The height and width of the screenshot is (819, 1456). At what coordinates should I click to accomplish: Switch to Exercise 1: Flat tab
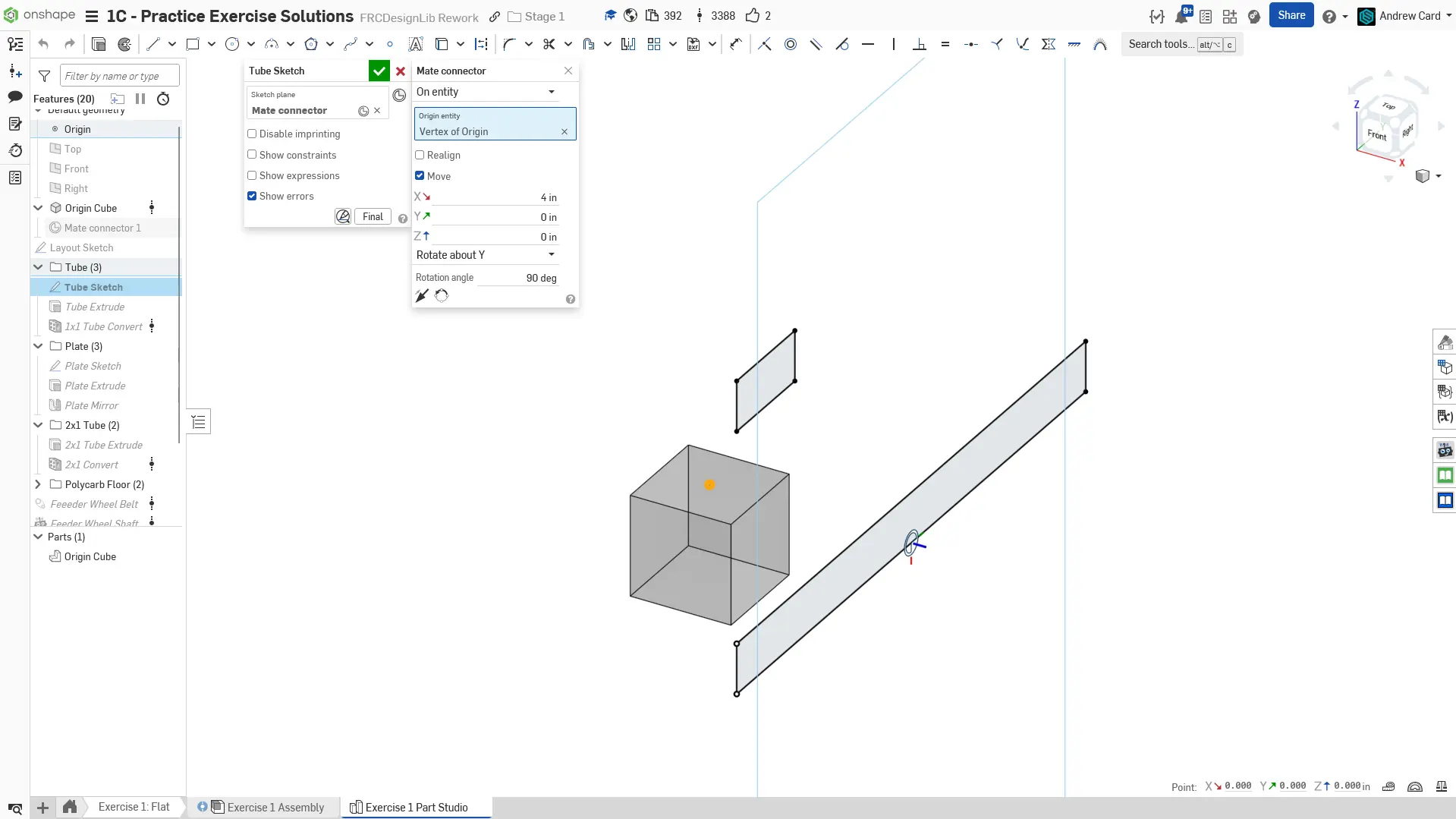pyautogui.click(x=134, y=807)
